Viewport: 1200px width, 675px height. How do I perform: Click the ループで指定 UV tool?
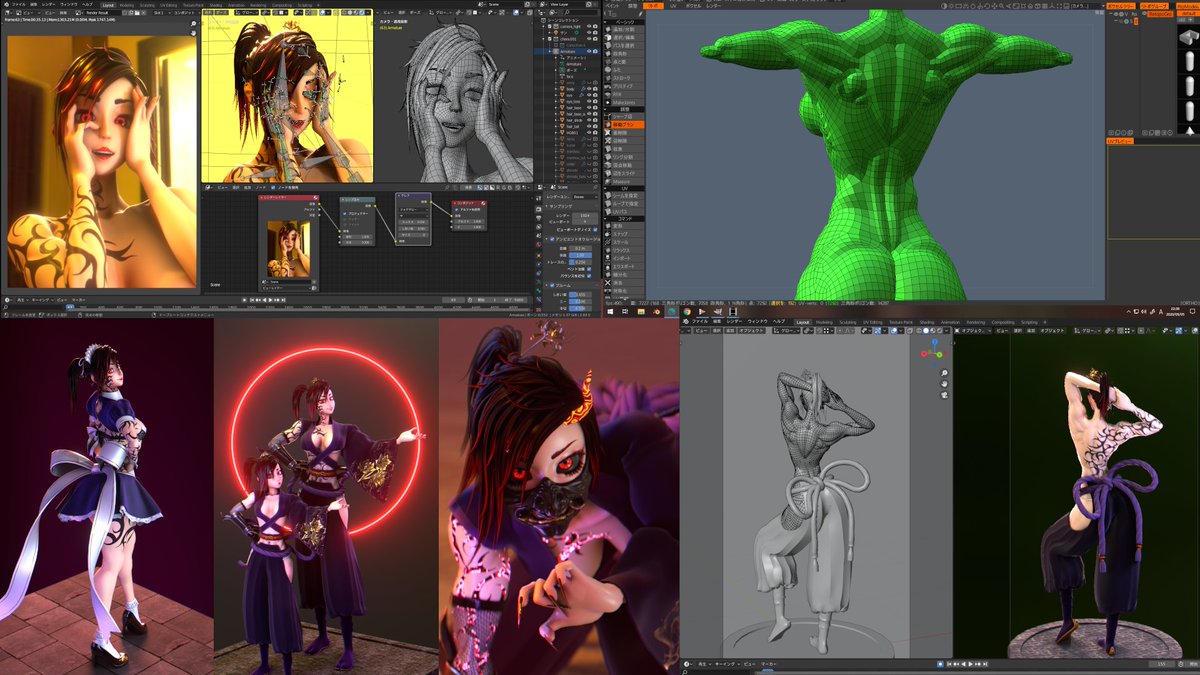(x=623, y=203)
